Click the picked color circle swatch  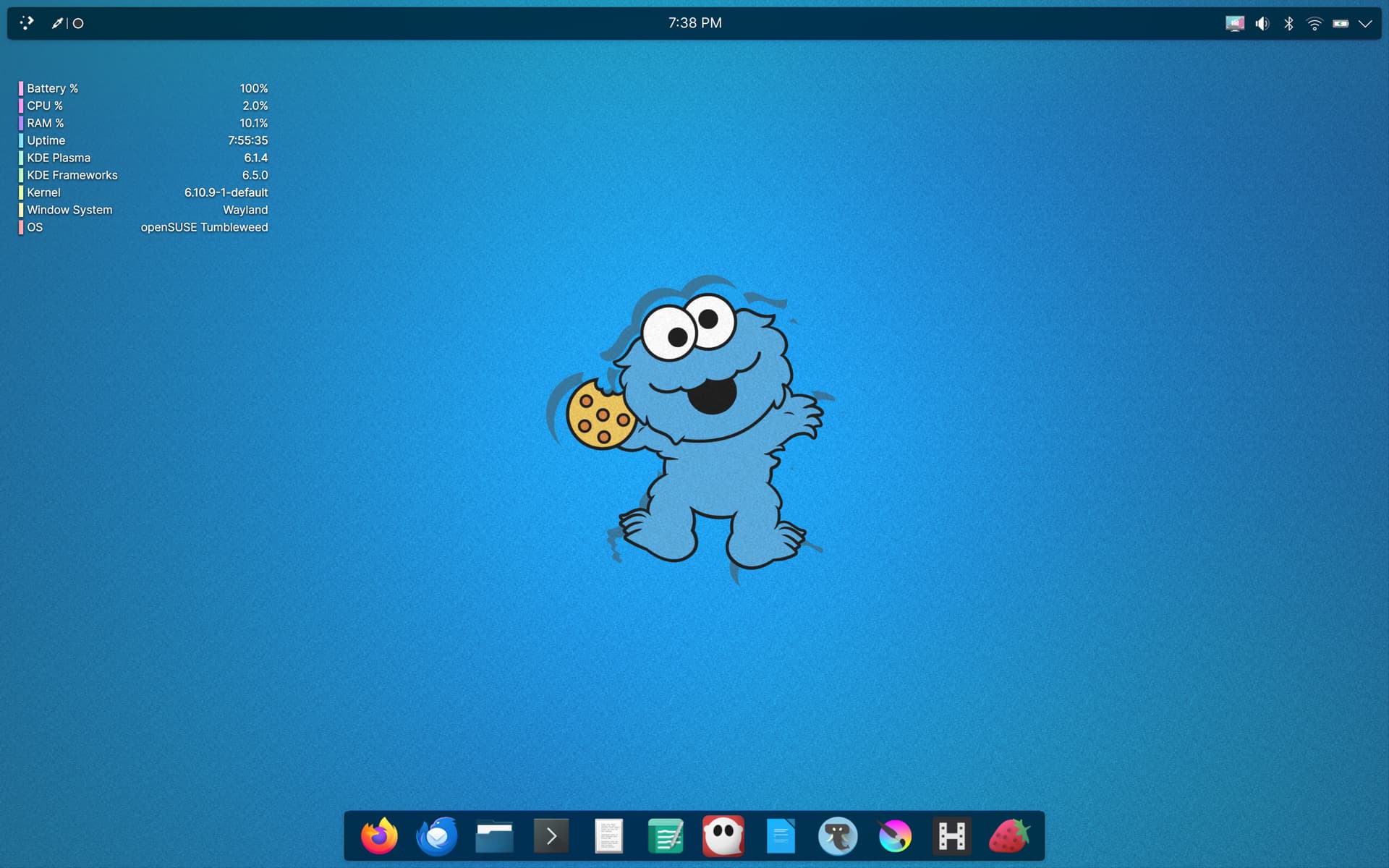[x=78, y=23]
